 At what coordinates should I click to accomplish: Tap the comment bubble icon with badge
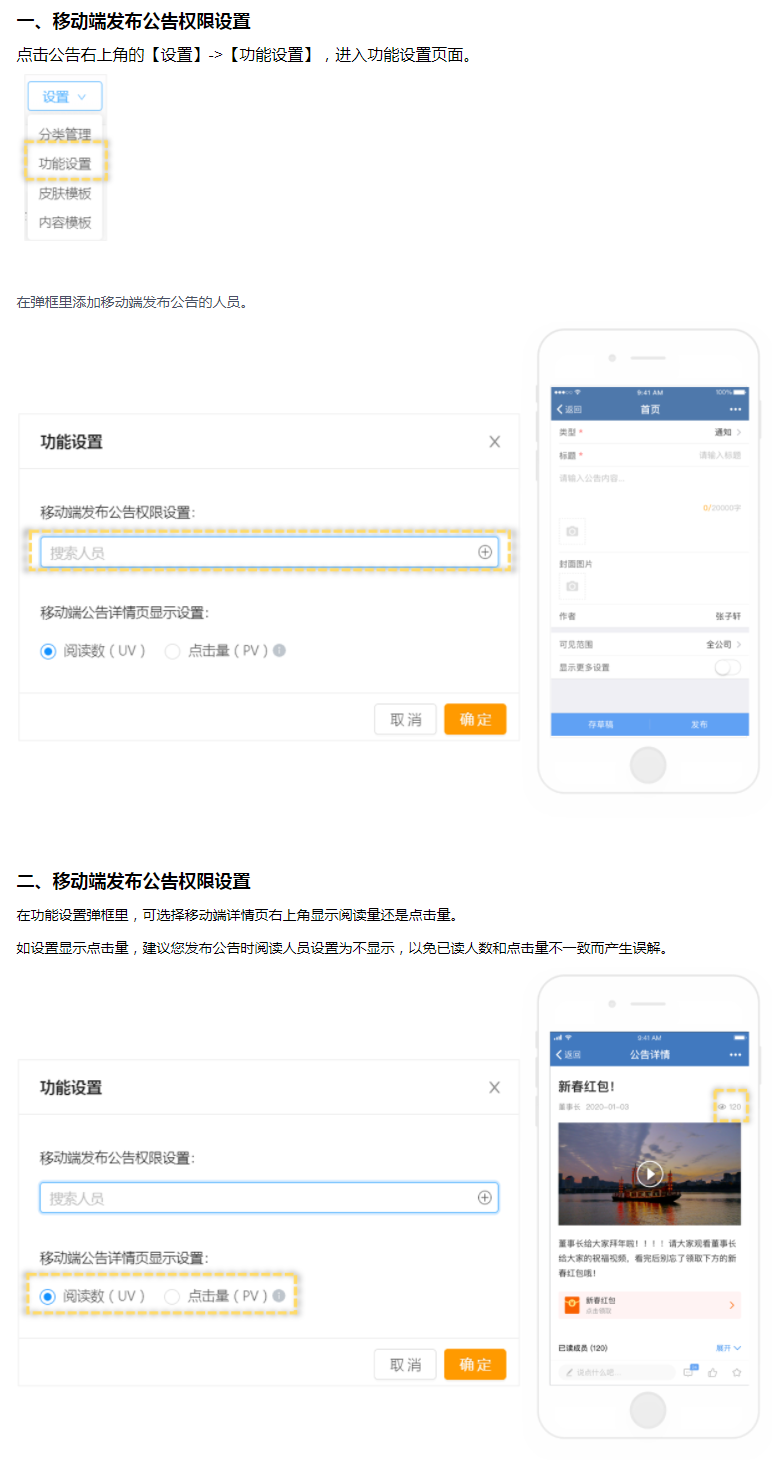click(x=690, y=1371)
